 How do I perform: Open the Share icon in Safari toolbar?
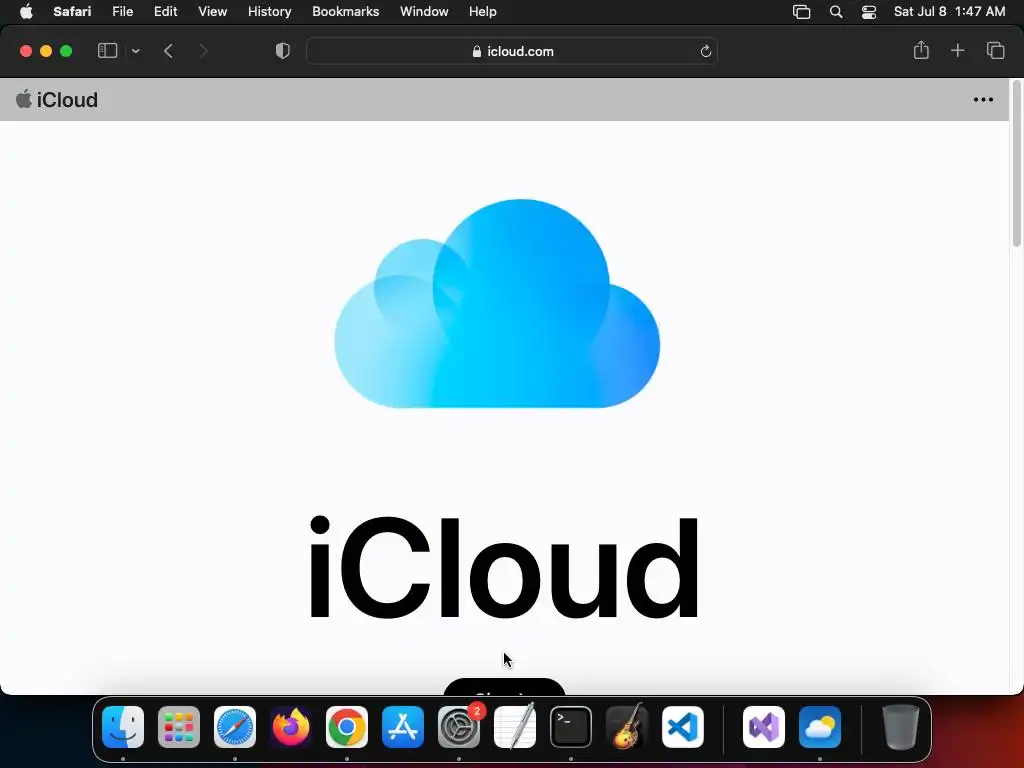[921, 50]
